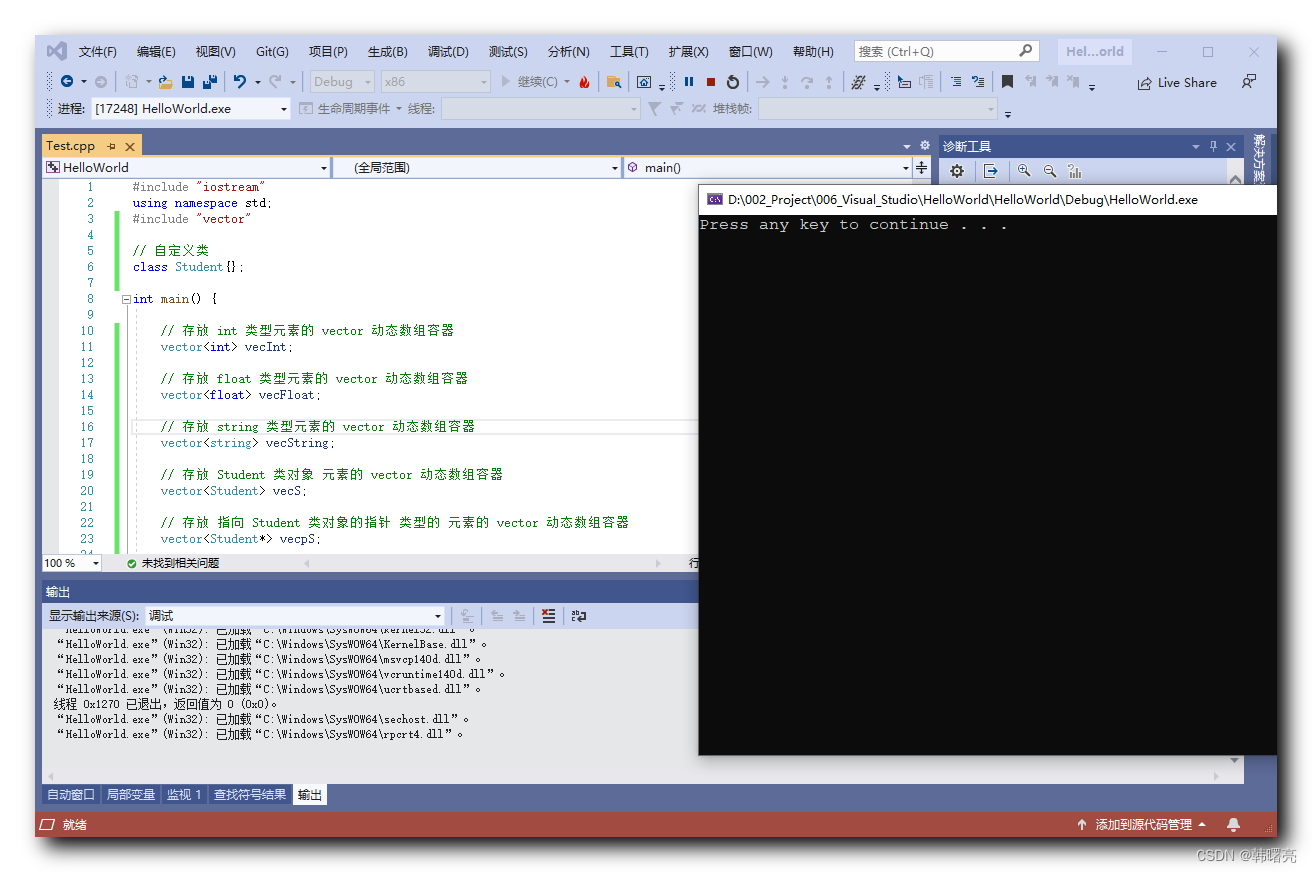Open the 扩展(X) menu

(689, 52)
